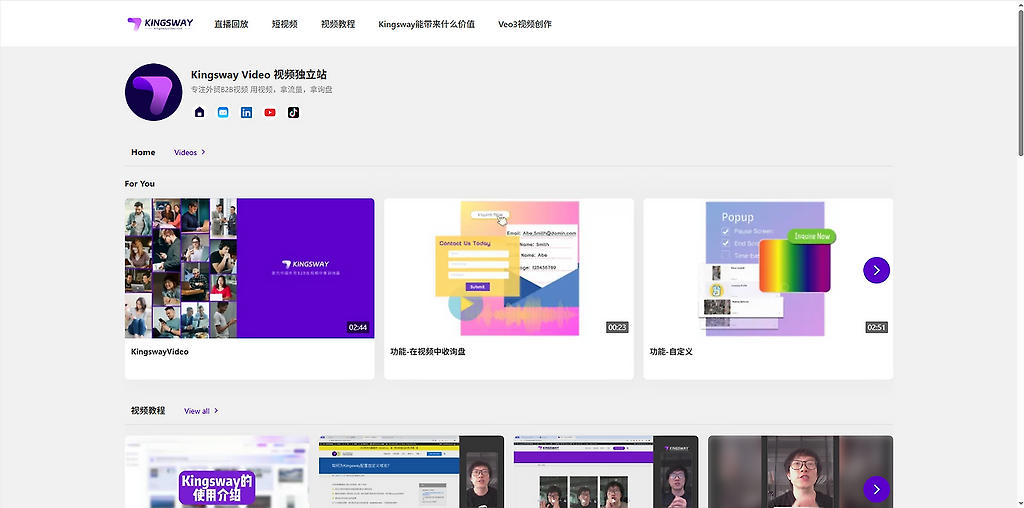The image size is (1024, 508).
Task: Open Kingsway能带来什么价值 menu item
Action: [x=426, y=24]
